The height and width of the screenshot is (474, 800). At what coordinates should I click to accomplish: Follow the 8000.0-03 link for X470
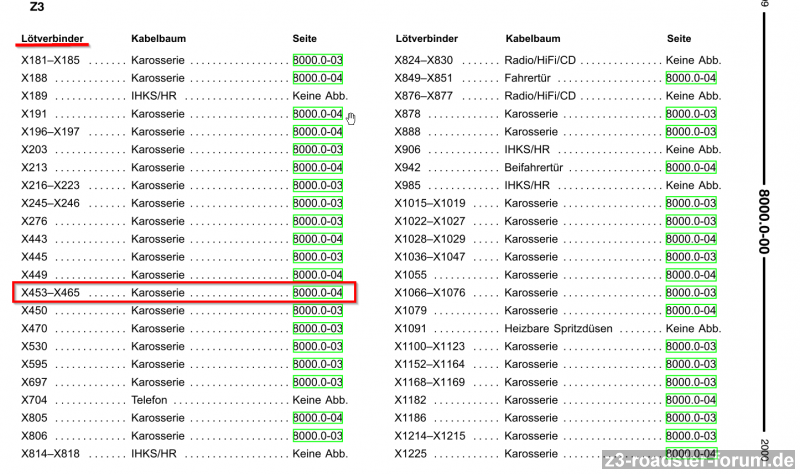pyautogui.click(x=318, y=329)
